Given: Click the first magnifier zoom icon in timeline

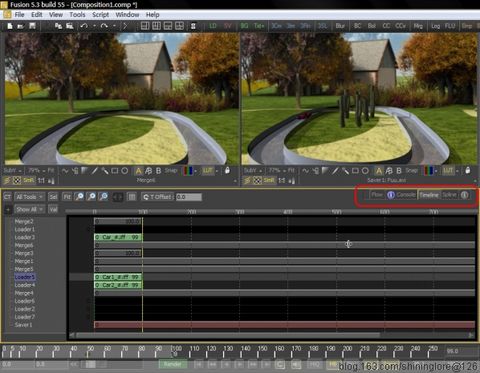Looking at the screenshot, I should (x=79, y=197).
